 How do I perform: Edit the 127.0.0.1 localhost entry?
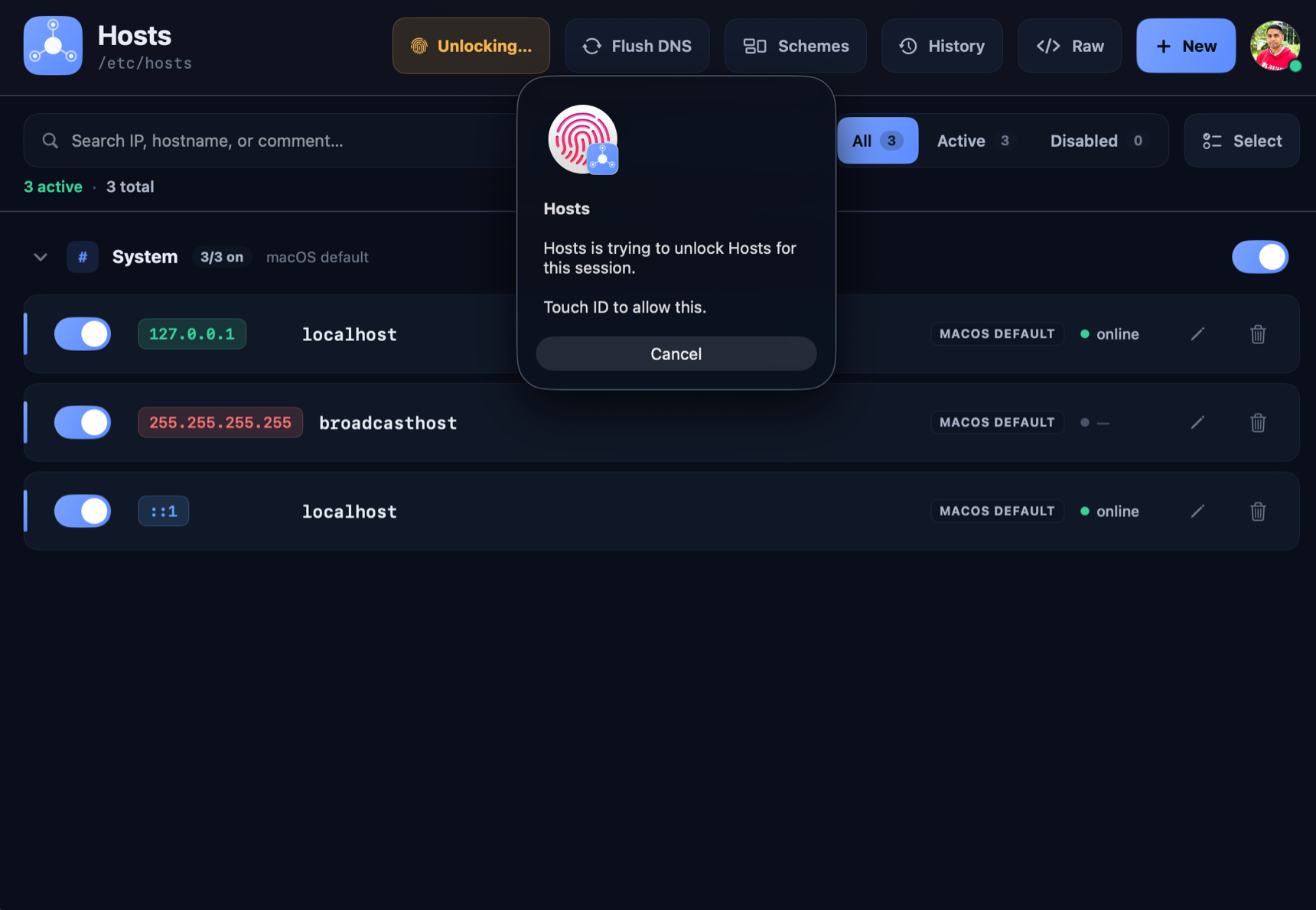point(1197,334)
